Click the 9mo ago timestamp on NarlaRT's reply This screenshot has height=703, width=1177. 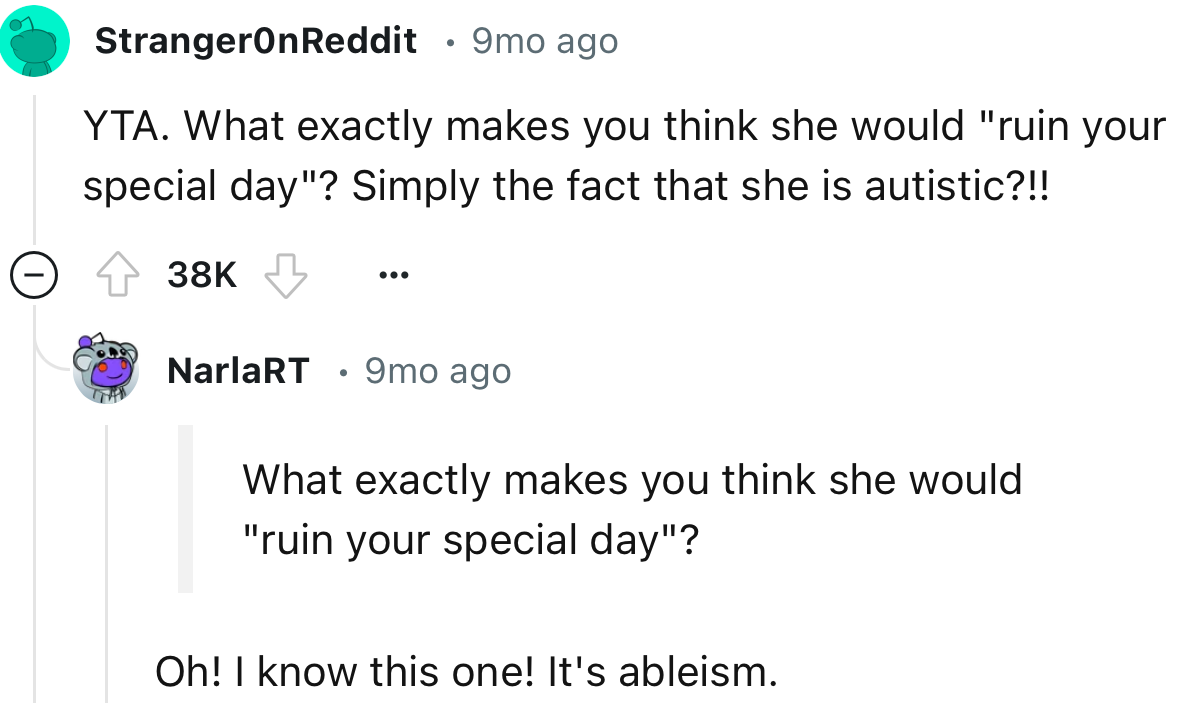(437, 369)
